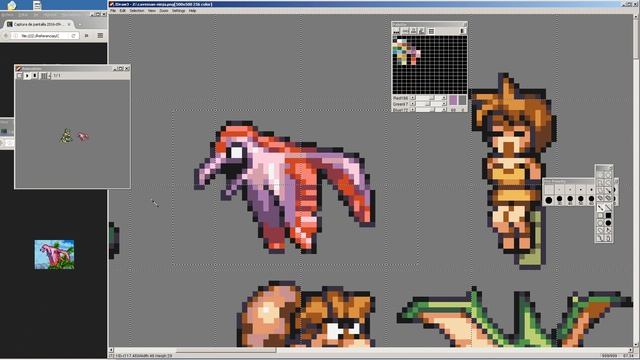The image size is (640, 360).
Task: Click first desktop icon at top left
Action: click(11, 5)
